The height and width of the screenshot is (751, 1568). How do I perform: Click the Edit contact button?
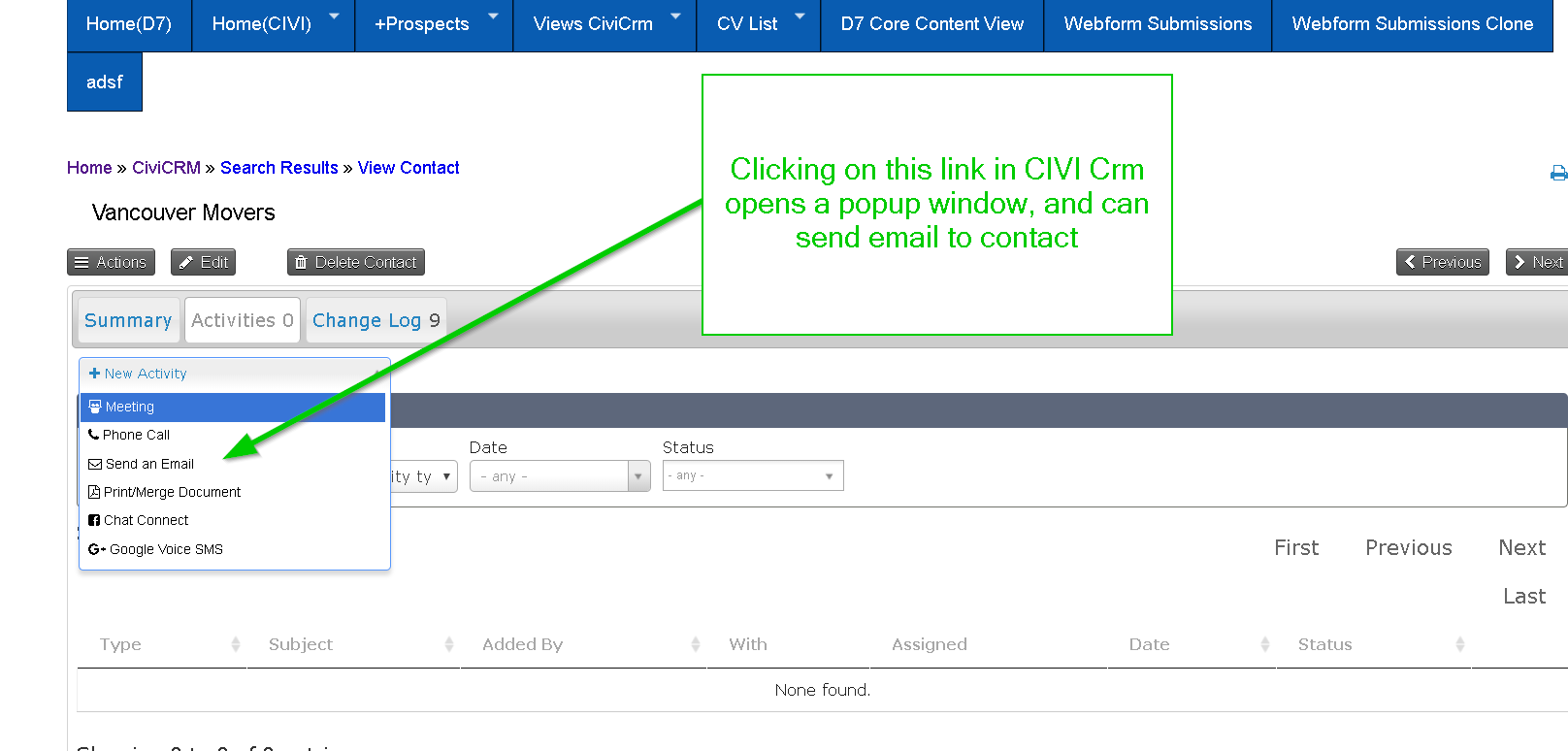[x=203, y=262]
